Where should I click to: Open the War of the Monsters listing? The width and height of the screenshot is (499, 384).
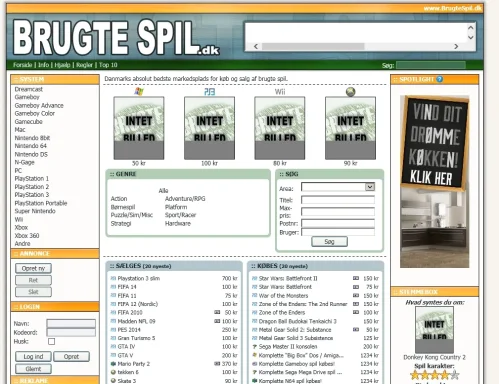[283, 296]
